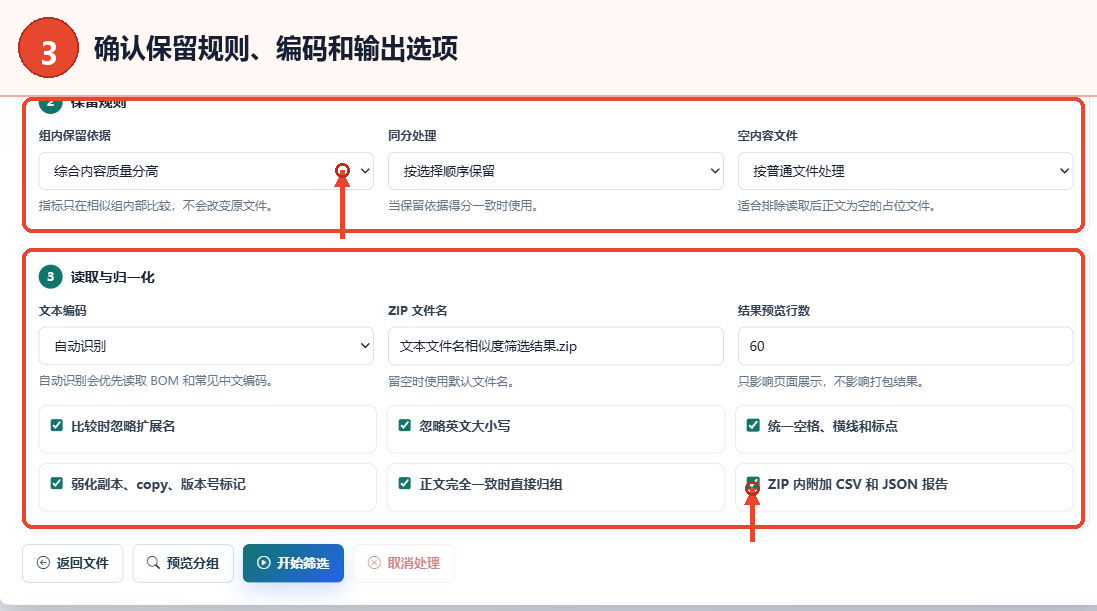Click the back arrow icon in 返回文件
The height and width of the screenshot is (611, 1097).
(x=43, y=563)
